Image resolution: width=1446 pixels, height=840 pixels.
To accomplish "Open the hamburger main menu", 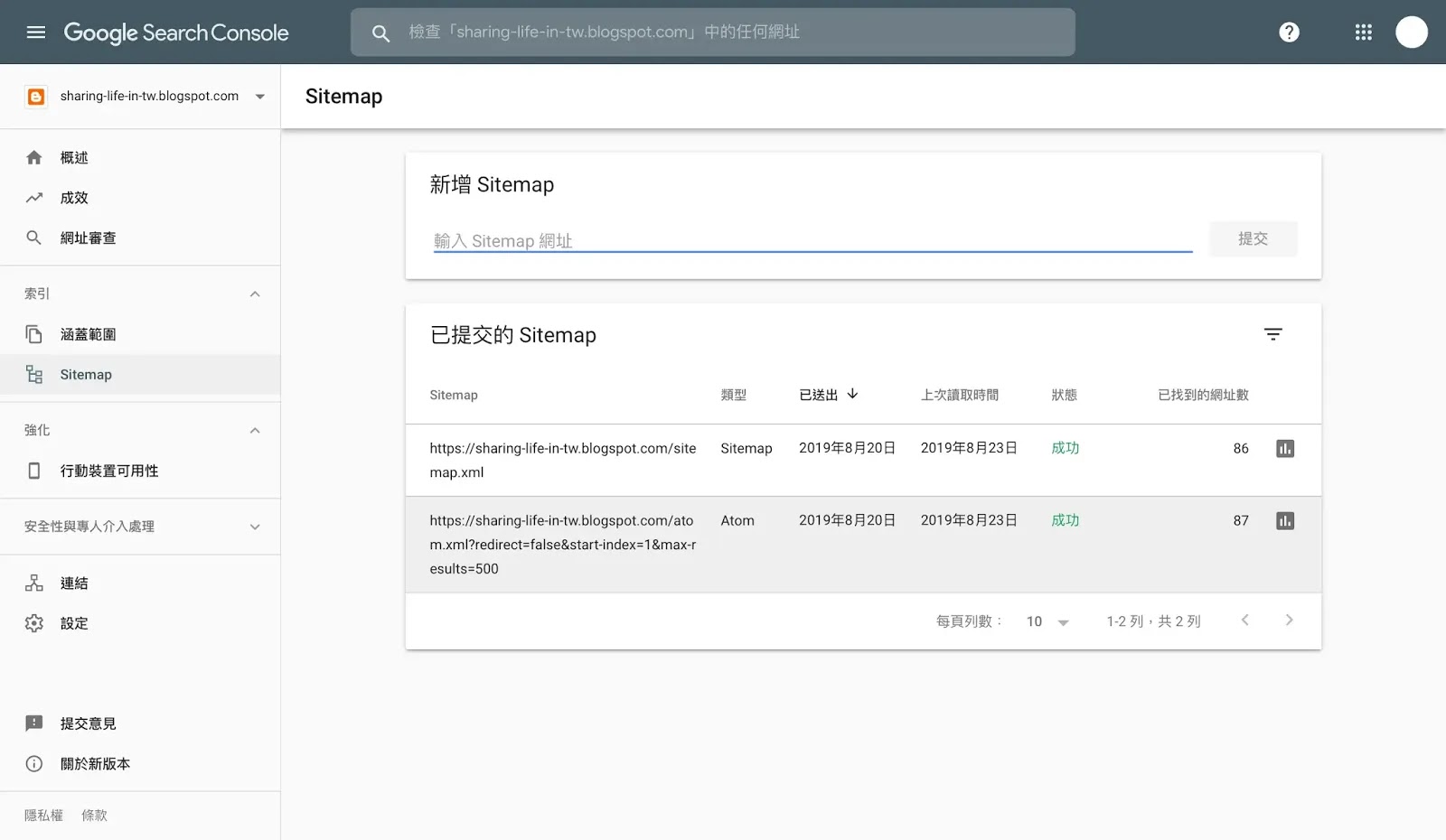I will [36, 33].
